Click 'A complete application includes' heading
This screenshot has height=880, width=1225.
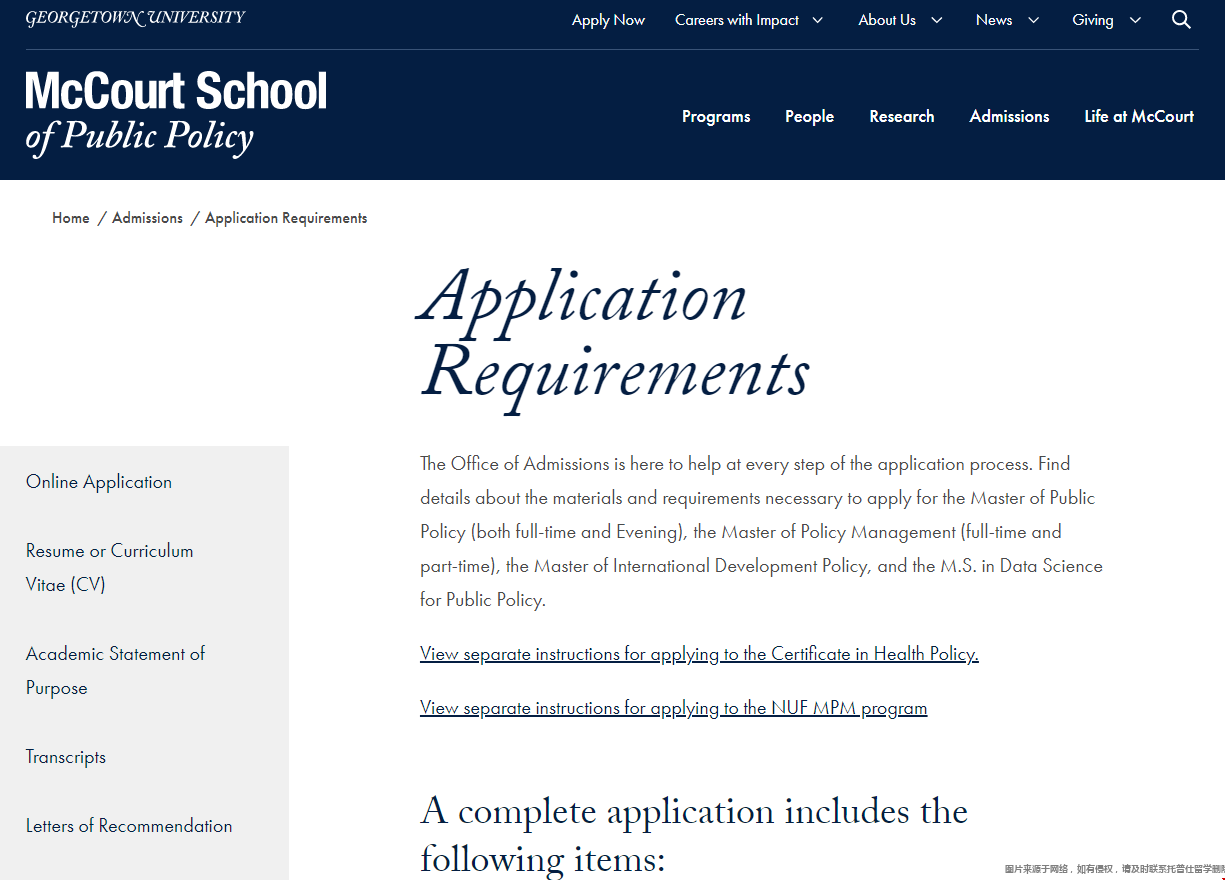(694, 833)
